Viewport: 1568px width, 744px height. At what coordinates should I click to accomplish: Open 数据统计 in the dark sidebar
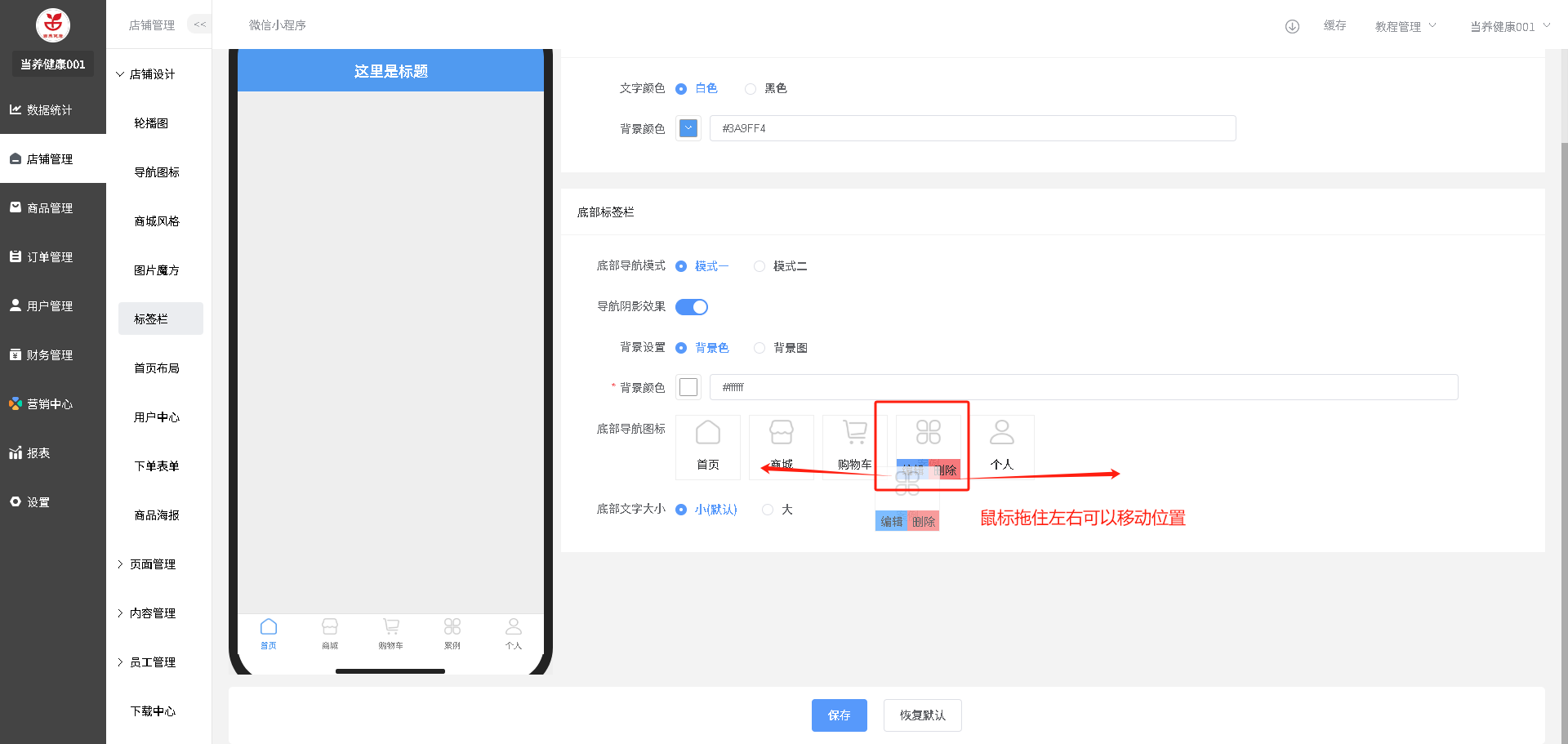(49, 109)
